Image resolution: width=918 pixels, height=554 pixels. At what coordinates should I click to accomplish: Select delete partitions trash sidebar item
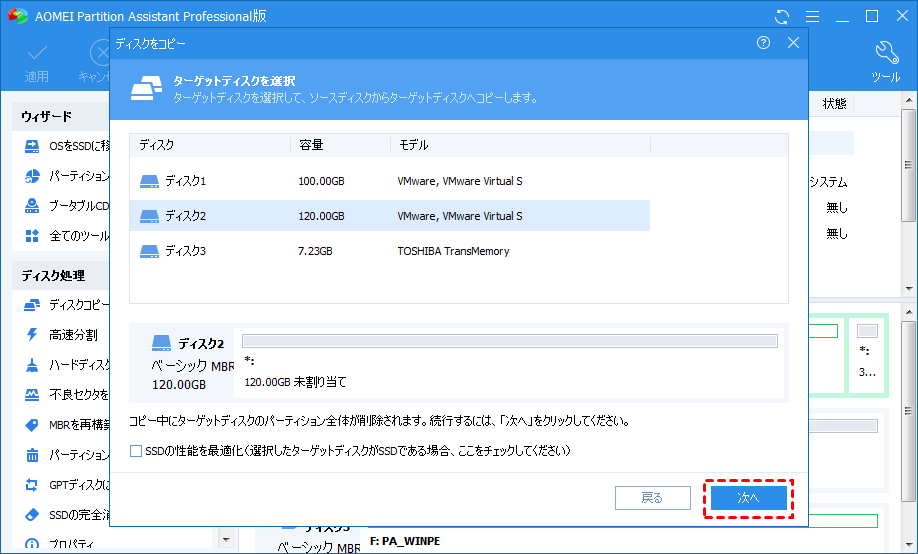(66, 455)
